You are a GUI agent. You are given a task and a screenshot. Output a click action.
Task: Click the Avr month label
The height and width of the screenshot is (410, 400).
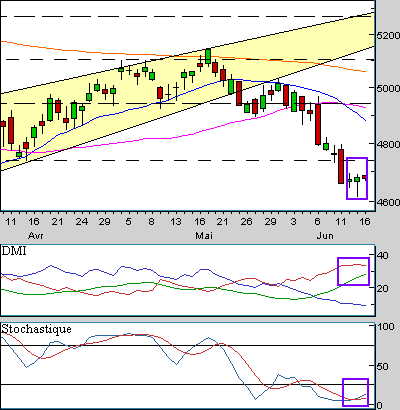click(36, 236)
